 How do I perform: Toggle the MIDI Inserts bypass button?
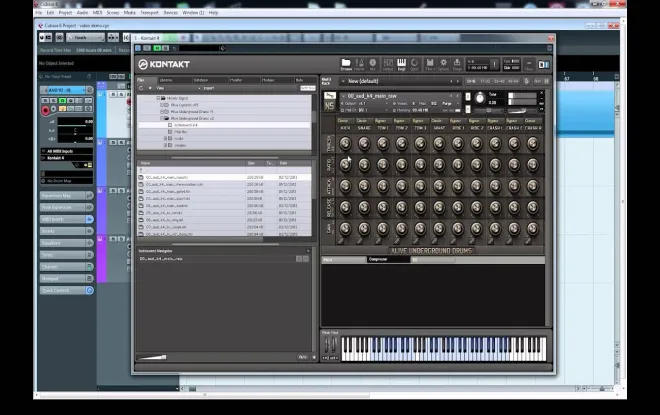coord(89,219)
